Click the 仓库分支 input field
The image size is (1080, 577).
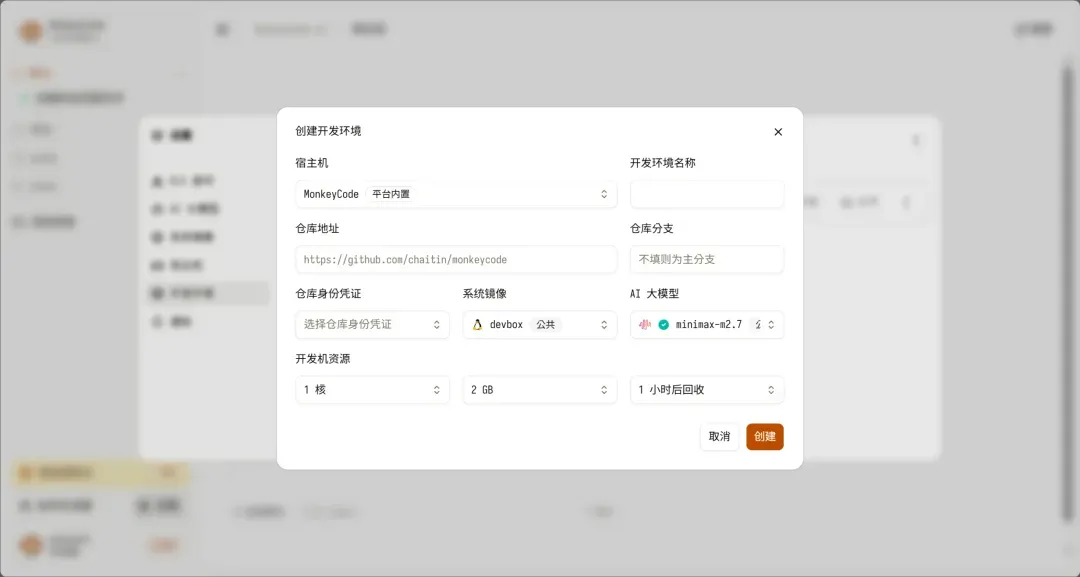coord(707,260)
